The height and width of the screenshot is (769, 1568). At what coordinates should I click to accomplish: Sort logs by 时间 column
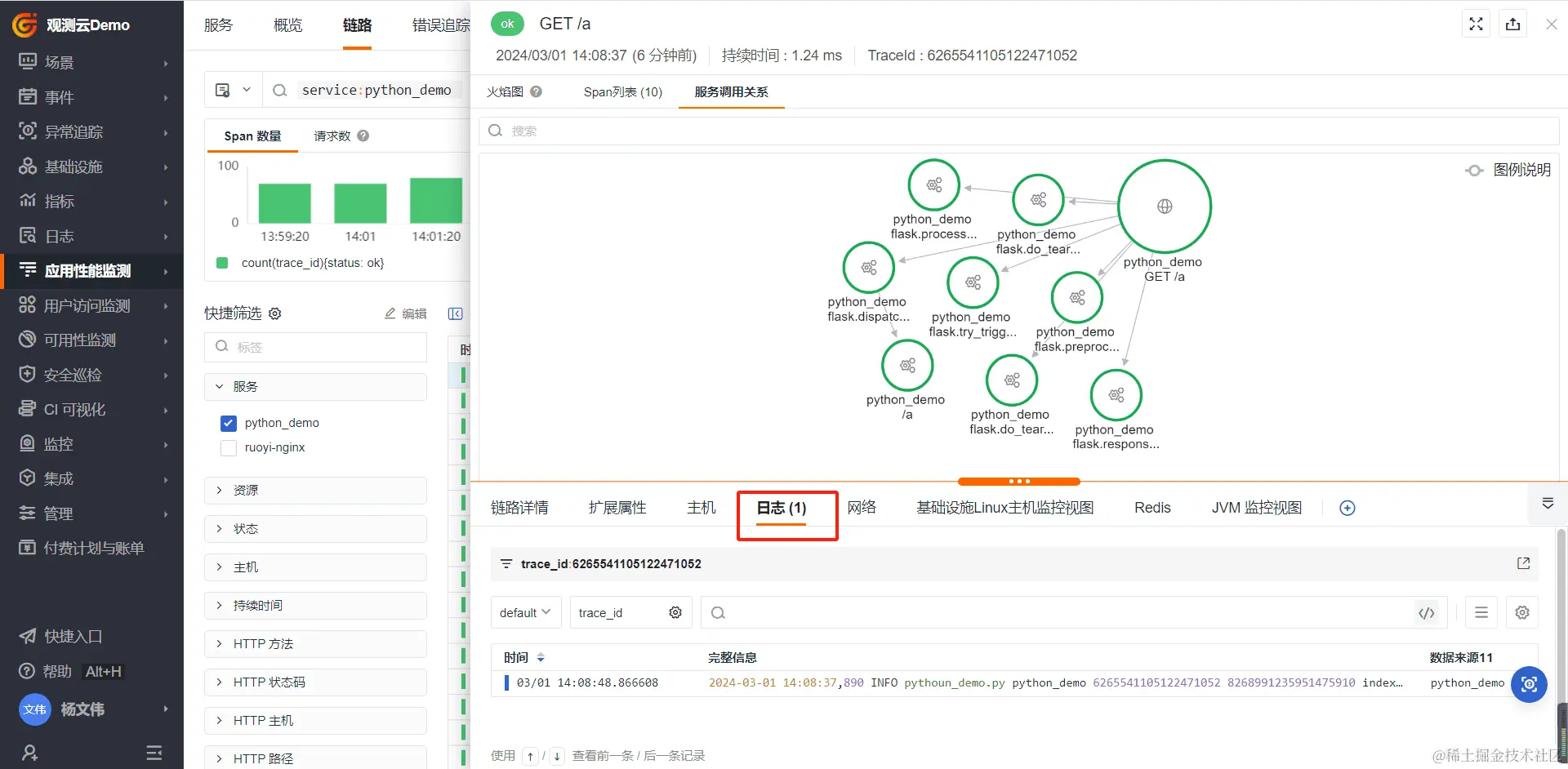pos(541,658)
